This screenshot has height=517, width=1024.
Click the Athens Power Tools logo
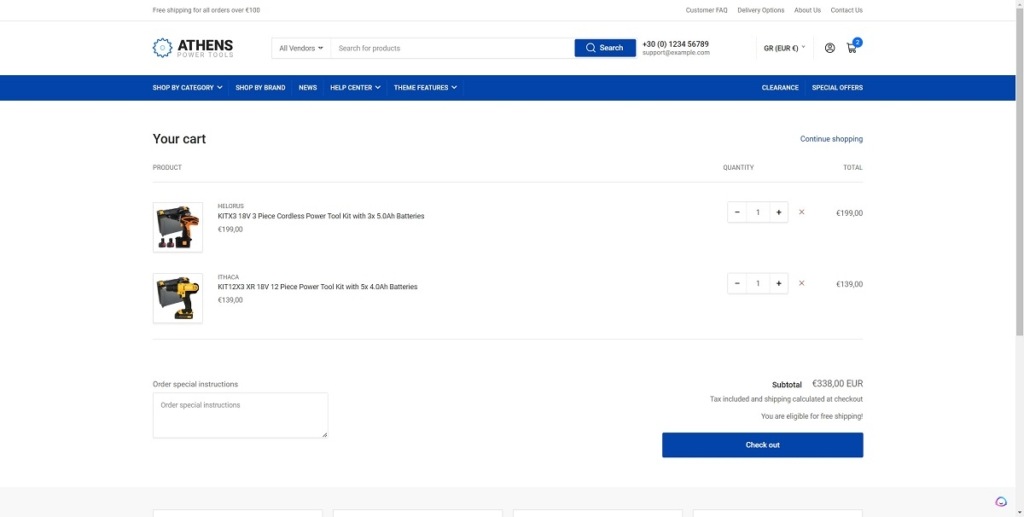[193, 48]
